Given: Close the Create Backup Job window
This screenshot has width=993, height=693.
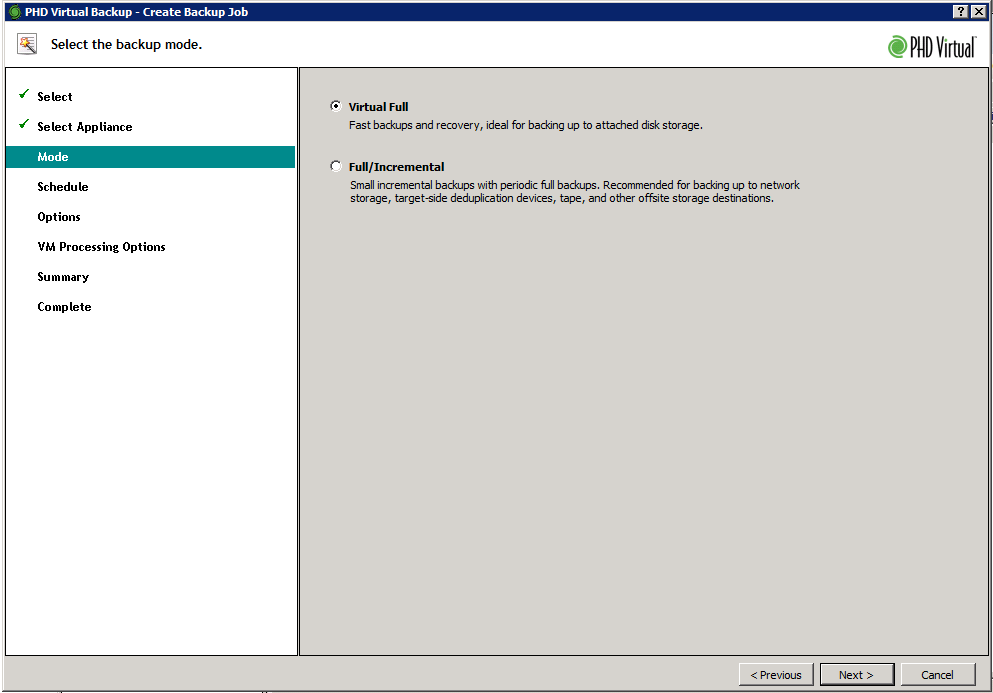Looking at the screenshot, I should click(x=978, y=11).
